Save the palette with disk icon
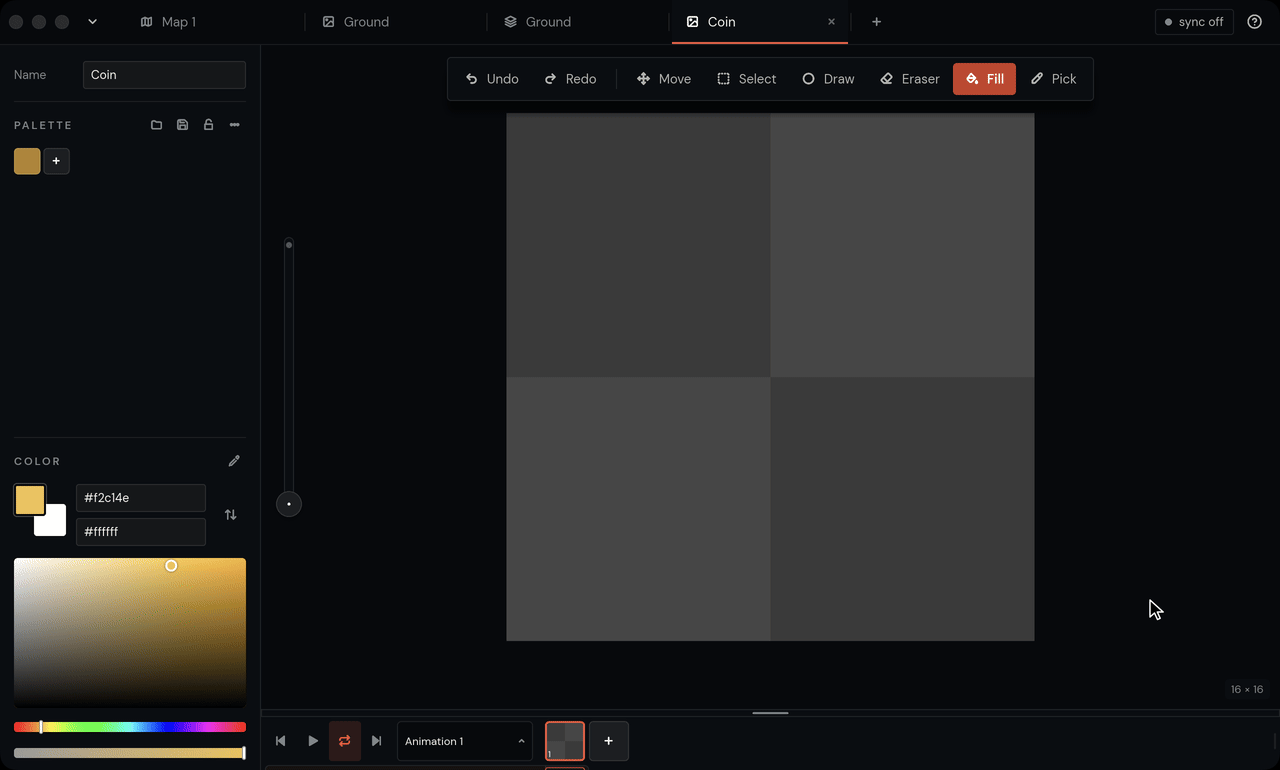Screen dimensions: 1280x770 point(182,125)
